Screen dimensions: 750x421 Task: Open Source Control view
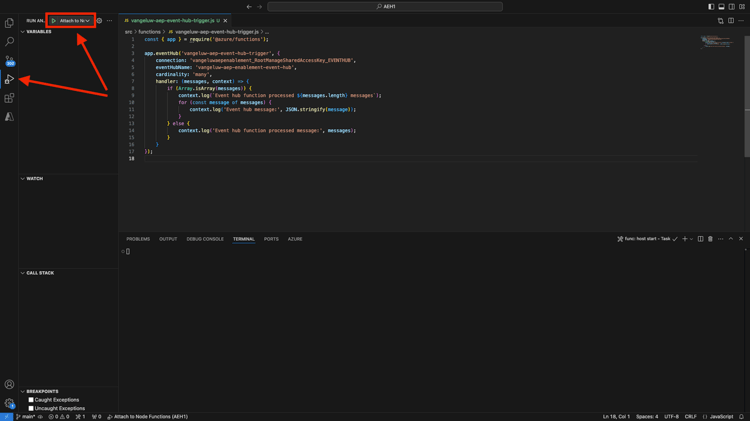click(x=9, y=60)
